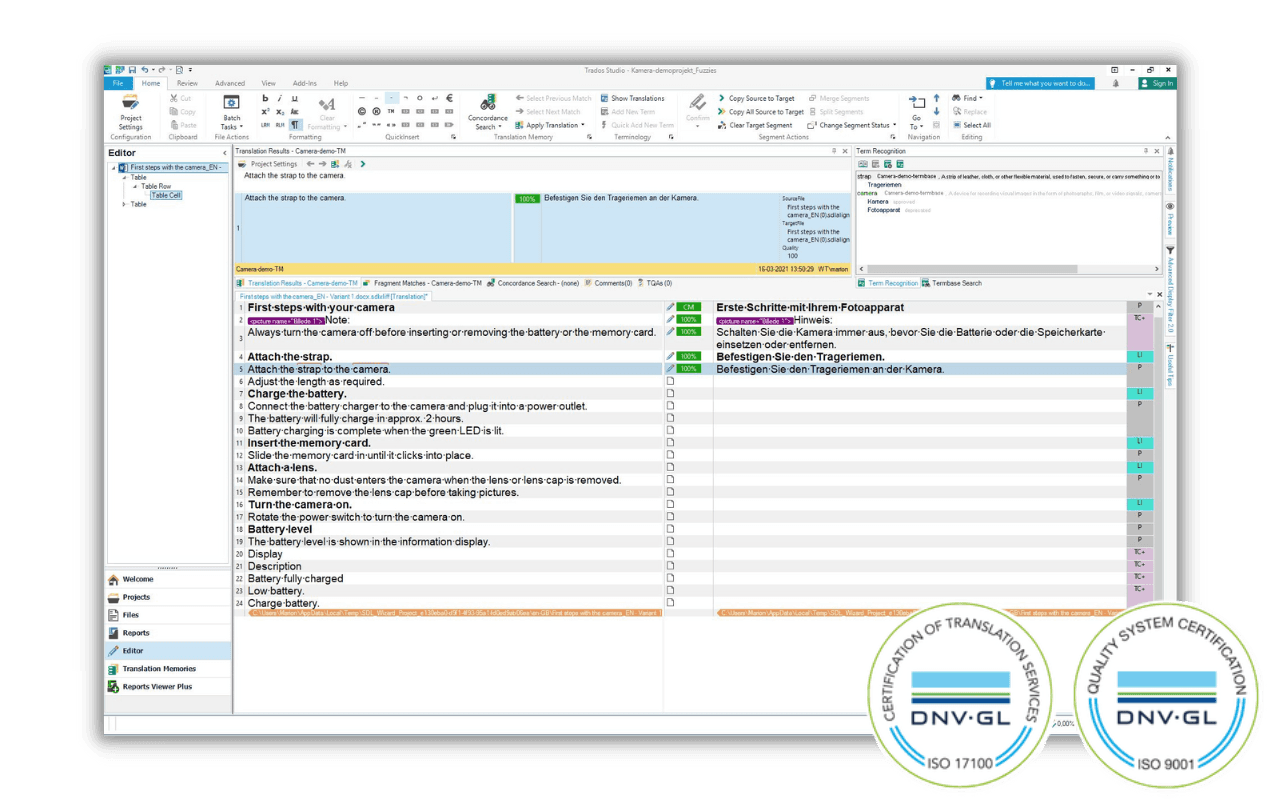Image resolution: width=1280 pixels, height=800 pixels.
Task: Open the Change Segment Status dropdown
Action: coord(850,125)
